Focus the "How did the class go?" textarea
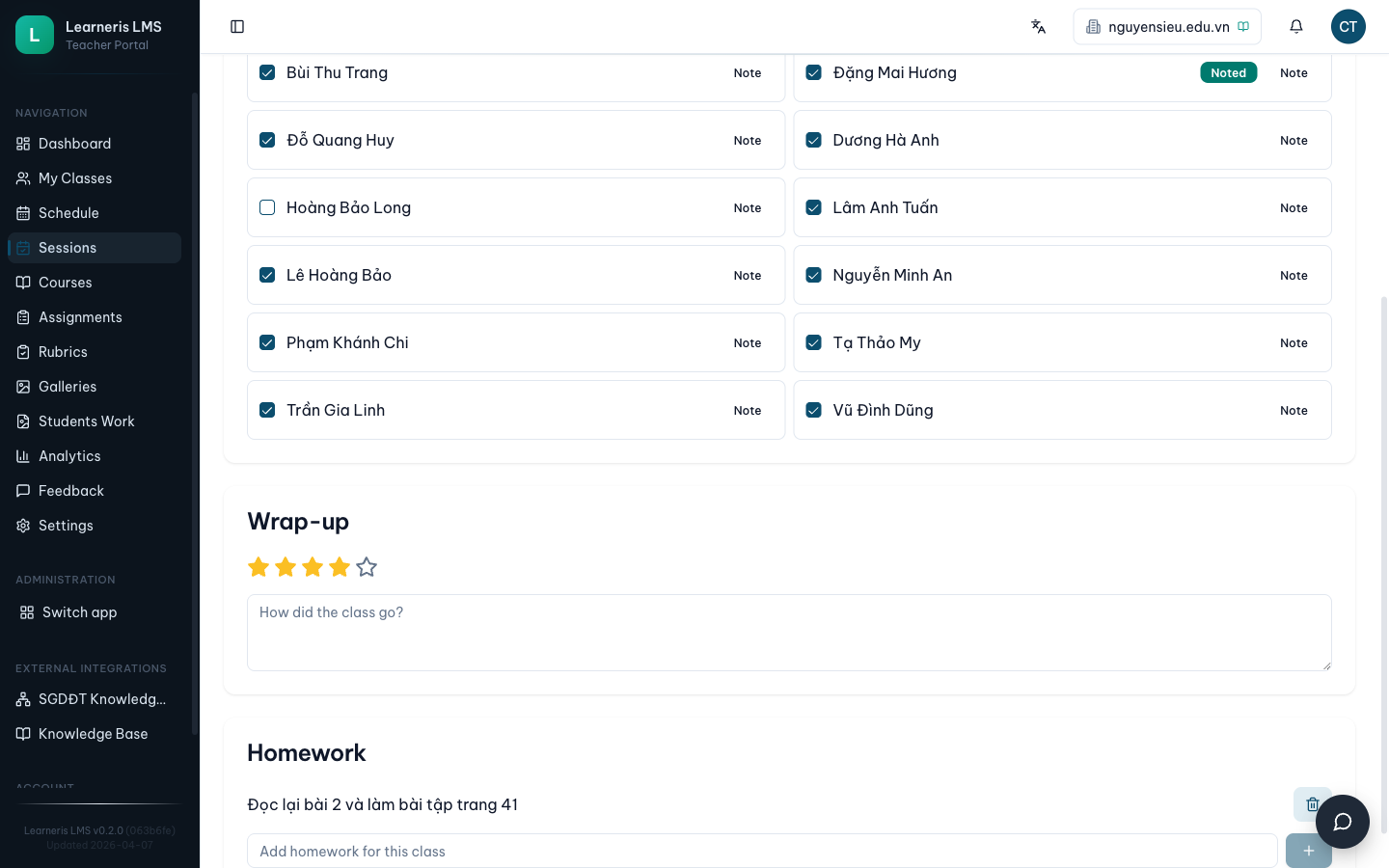This screenshot has height=868, width=1389. [789, 633]
